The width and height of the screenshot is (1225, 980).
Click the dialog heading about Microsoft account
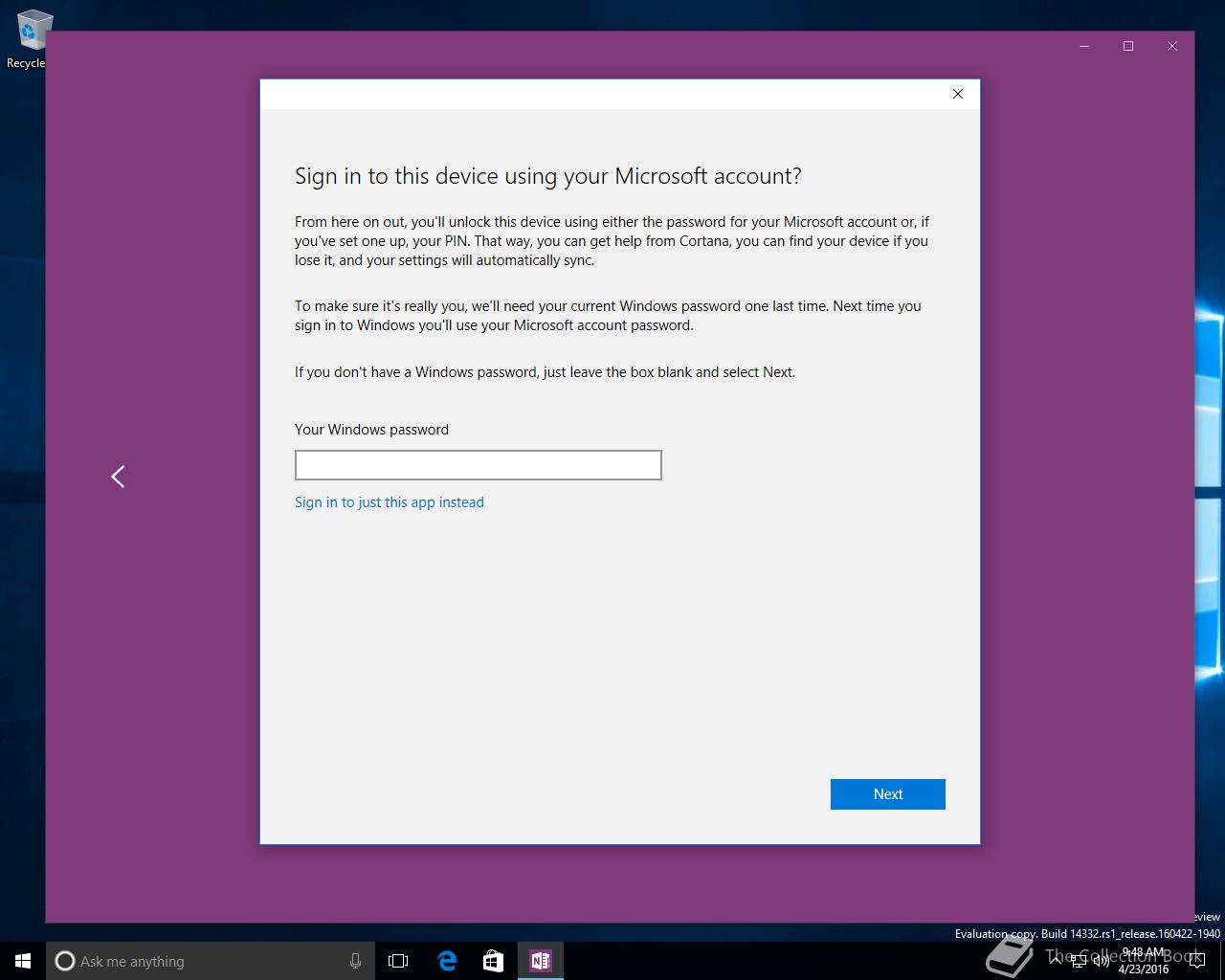pyautogui.click(x=547, y=176)
